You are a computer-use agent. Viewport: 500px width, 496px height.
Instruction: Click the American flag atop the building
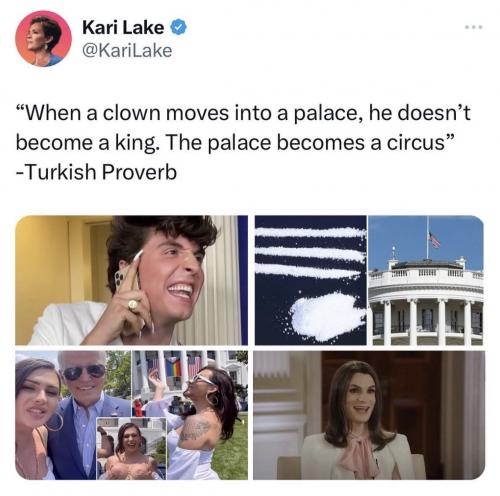click(434, 240)
